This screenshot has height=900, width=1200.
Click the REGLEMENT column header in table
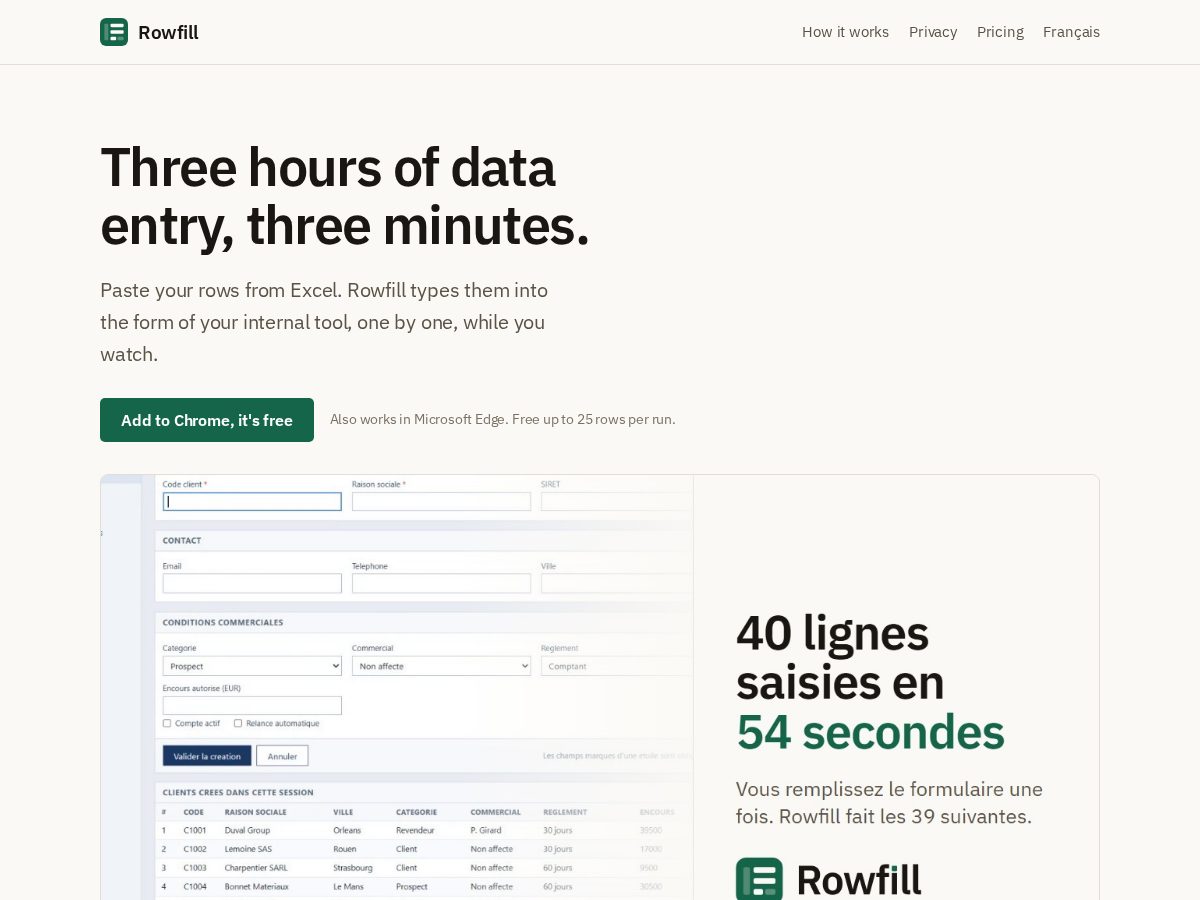565,812
